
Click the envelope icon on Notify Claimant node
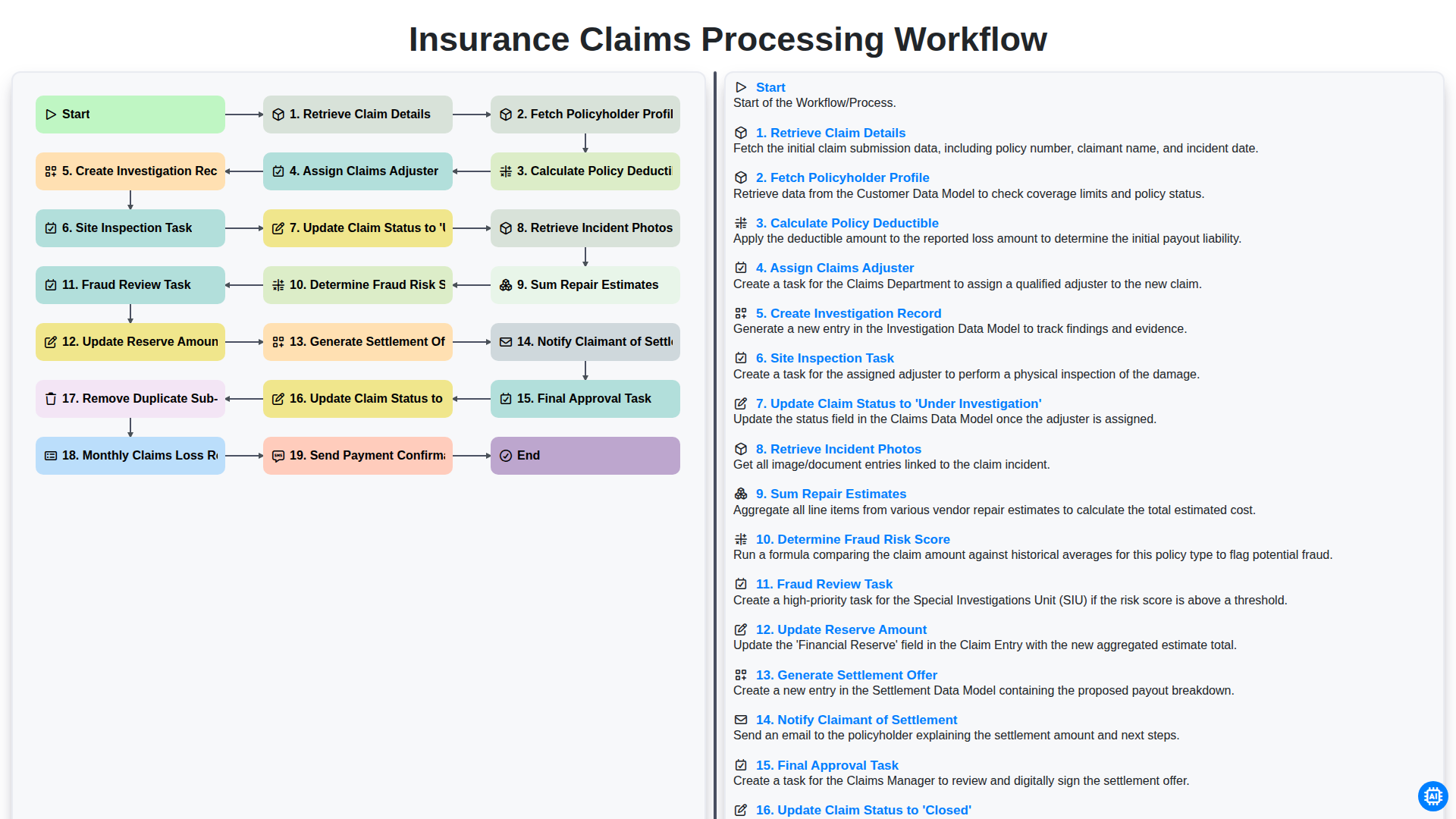tap(506, 342)
